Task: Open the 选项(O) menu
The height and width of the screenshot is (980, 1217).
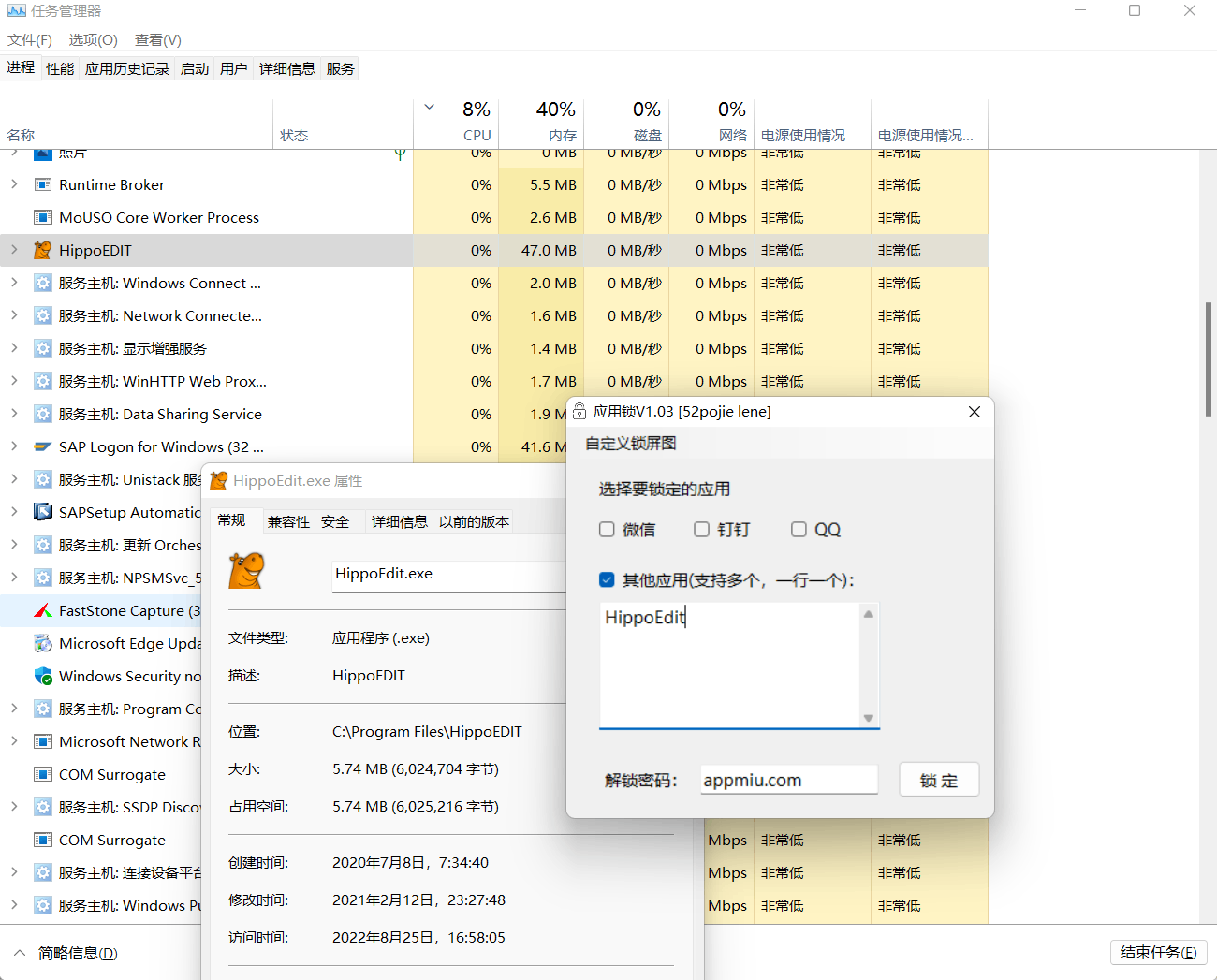Action: pyautogui.click(x=93, y=40)
